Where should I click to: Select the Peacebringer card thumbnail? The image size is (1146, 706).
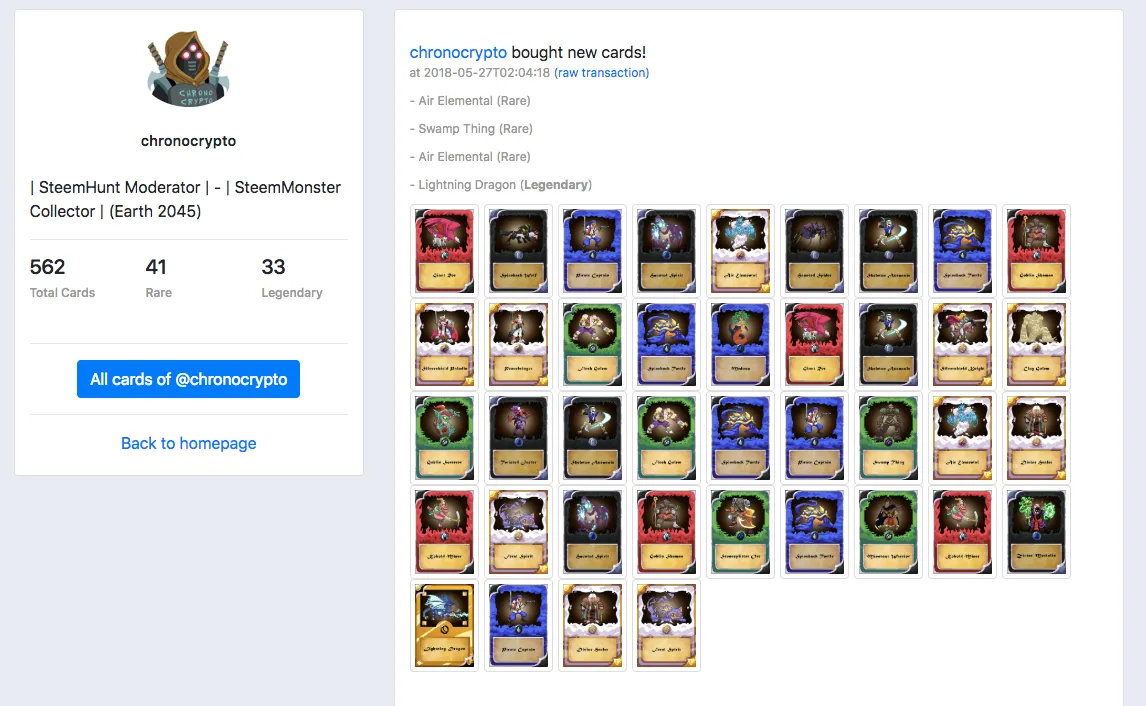(x=518, y=345)
